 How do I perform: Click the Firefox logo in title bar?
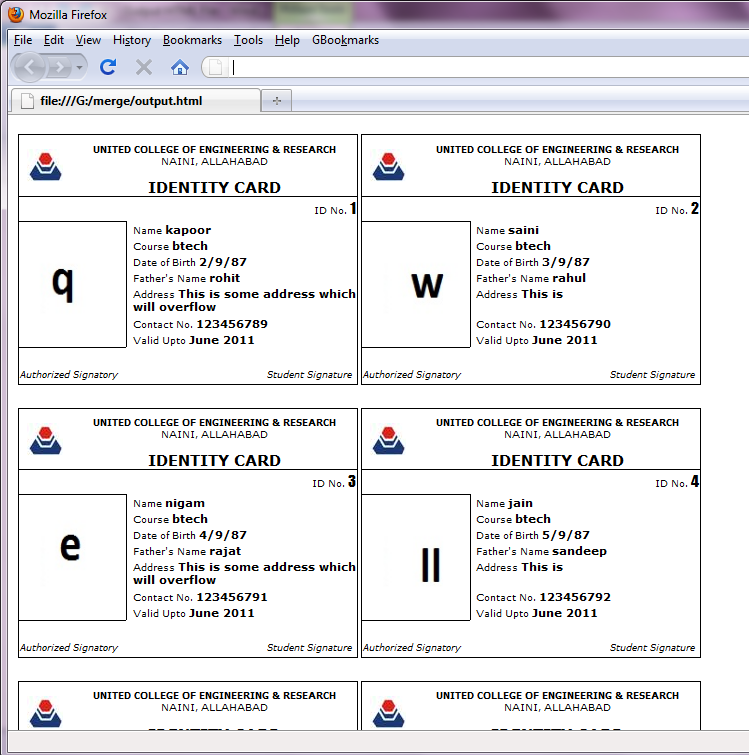tap(16, 14)
